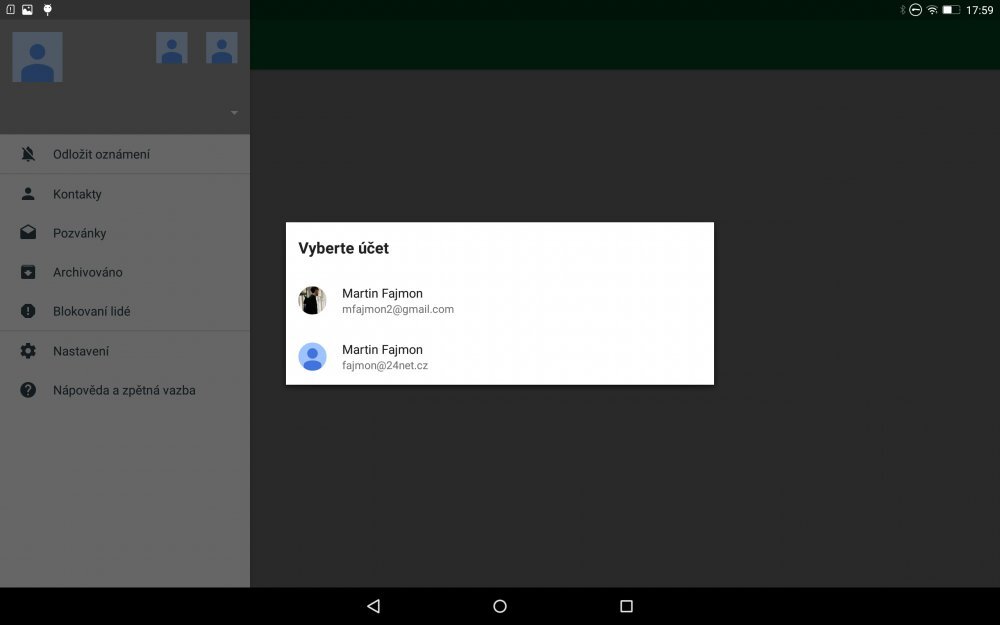Screen dimensions: 1000x625
Task: Click the Nápověda a zpětná vazba link
Action: pos(124,390)
